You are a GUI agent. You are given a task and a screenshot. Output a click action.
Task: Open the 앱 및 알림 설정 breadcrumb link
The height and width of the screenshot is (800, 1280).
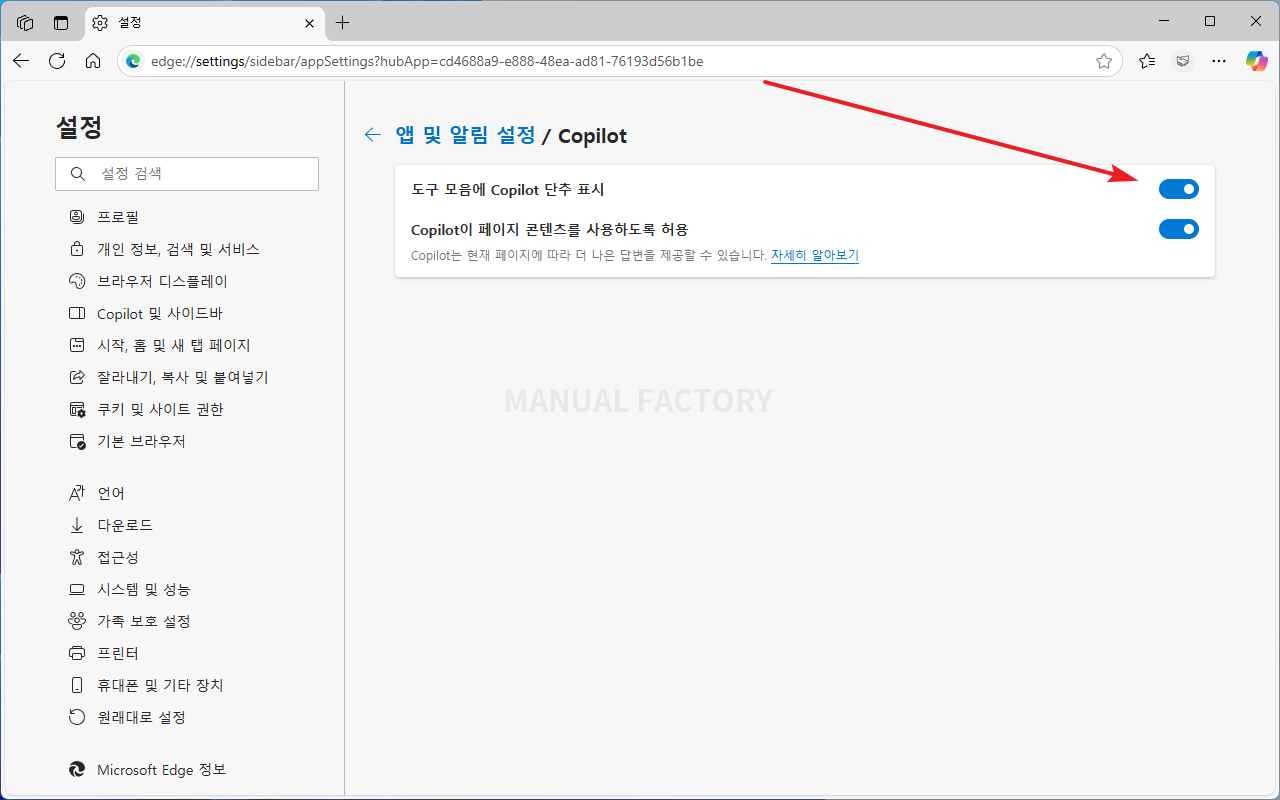pos(465,135)
